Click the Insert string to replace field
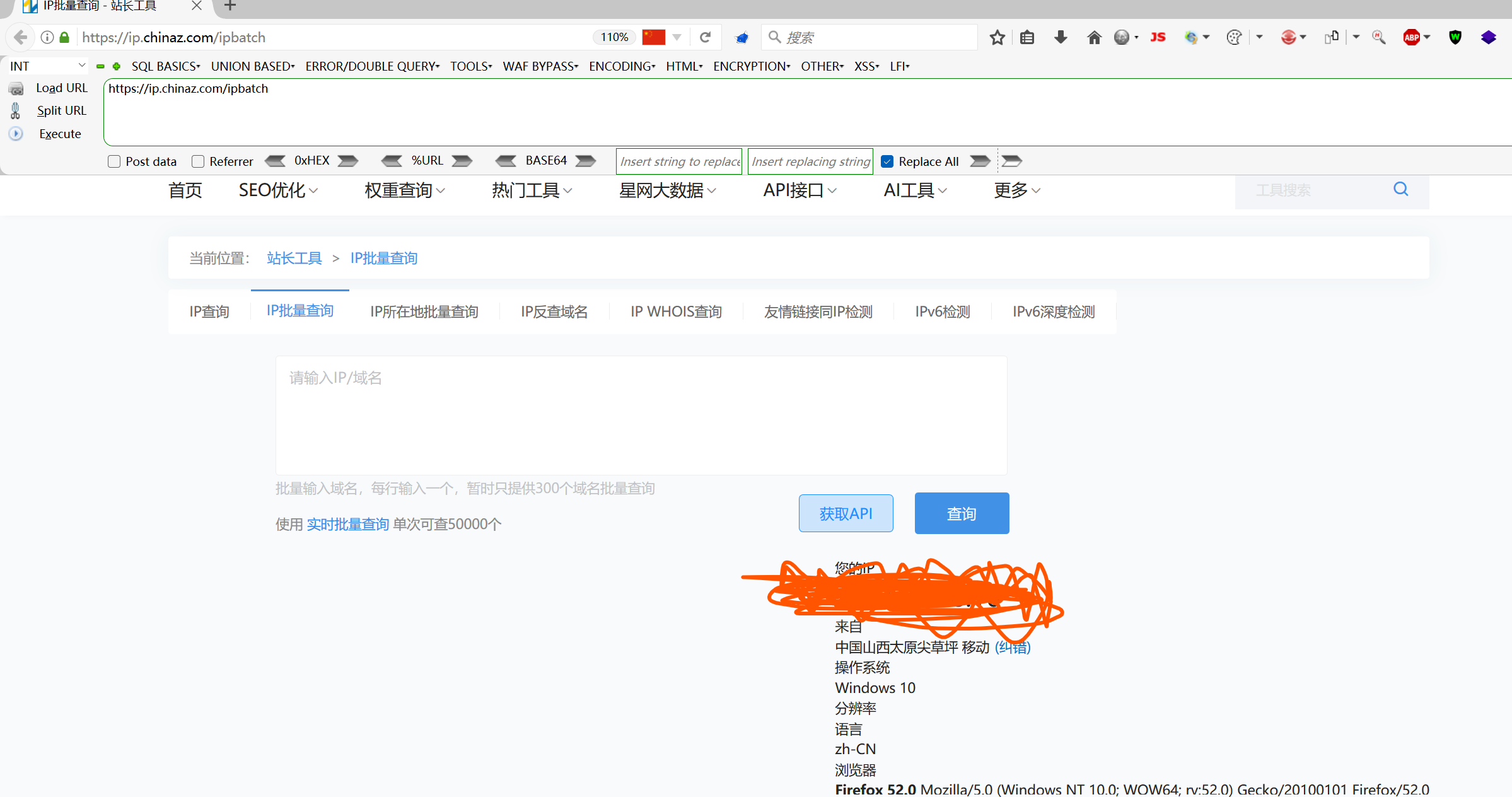Viewport: 1512px width, 797px height. tap(679, 161)
